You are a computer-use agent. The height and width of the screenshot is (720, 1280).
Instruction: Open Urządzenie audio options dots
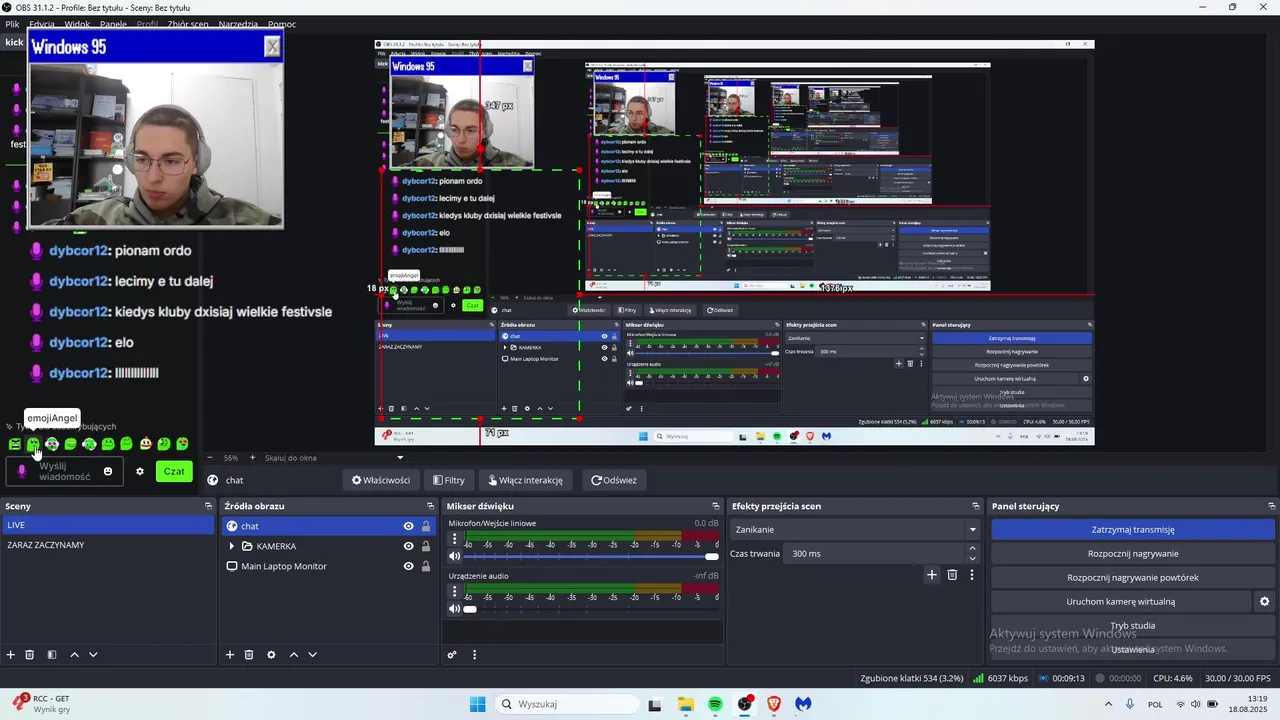tap(454, 591)
